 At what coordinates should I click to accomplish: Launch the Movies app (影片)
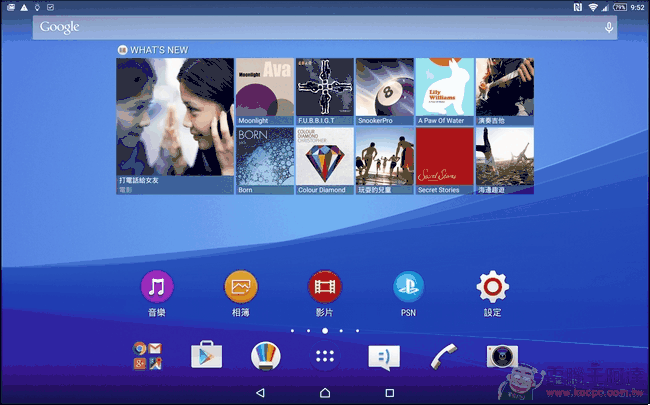pos(325,287)
